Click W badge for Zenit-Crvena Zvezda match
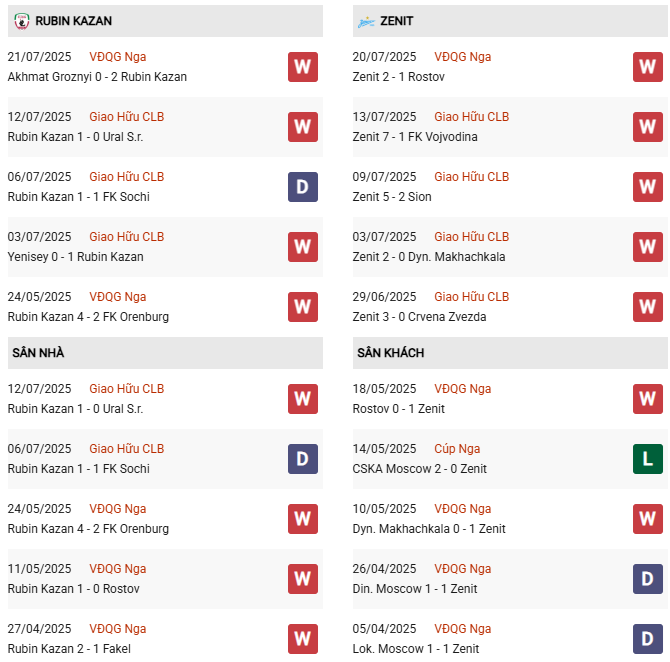This screenshot has width=670, height=662. 648,307
